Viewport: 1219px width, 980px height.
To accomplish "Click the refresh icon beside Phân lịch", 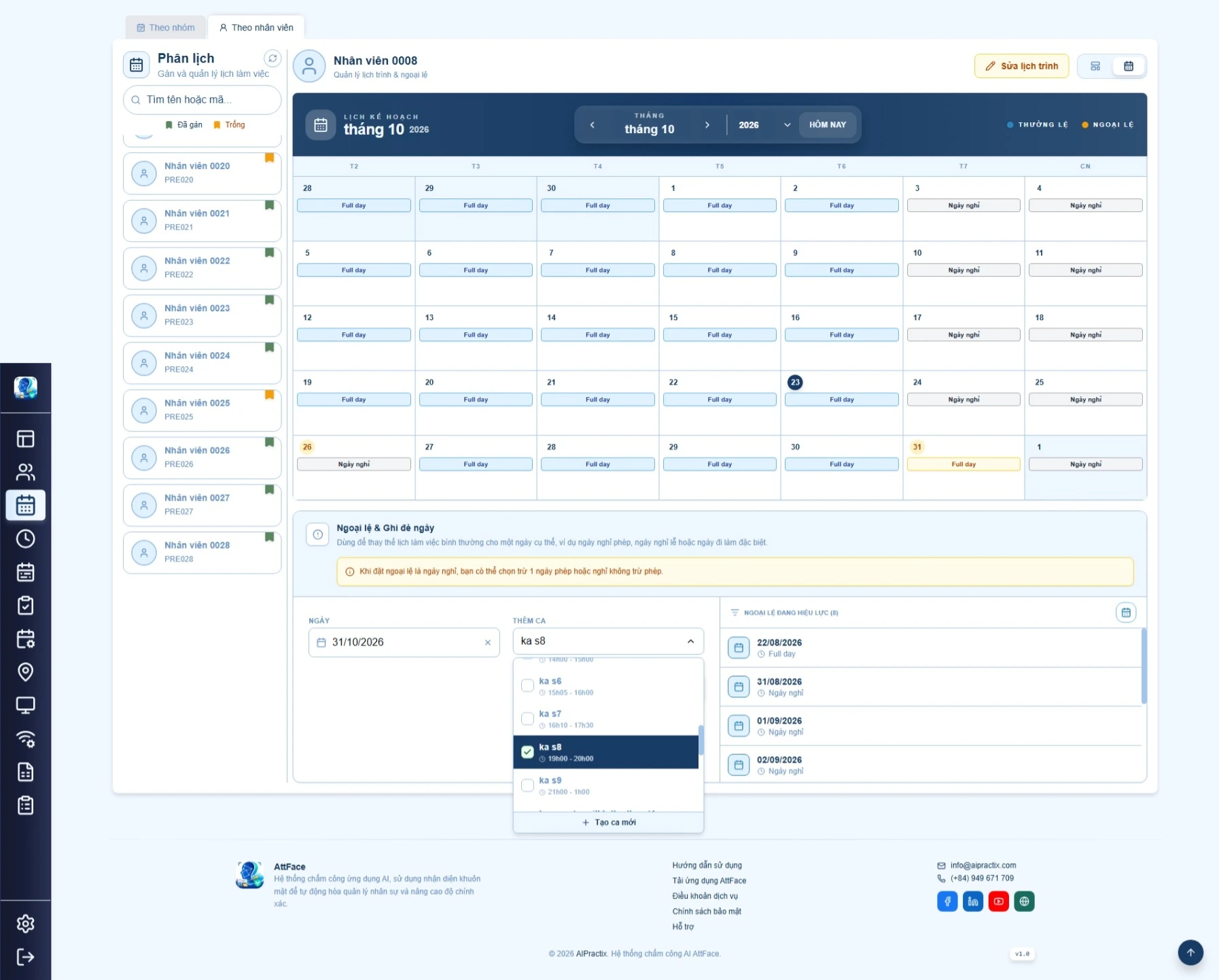I will tap(272, 58).
